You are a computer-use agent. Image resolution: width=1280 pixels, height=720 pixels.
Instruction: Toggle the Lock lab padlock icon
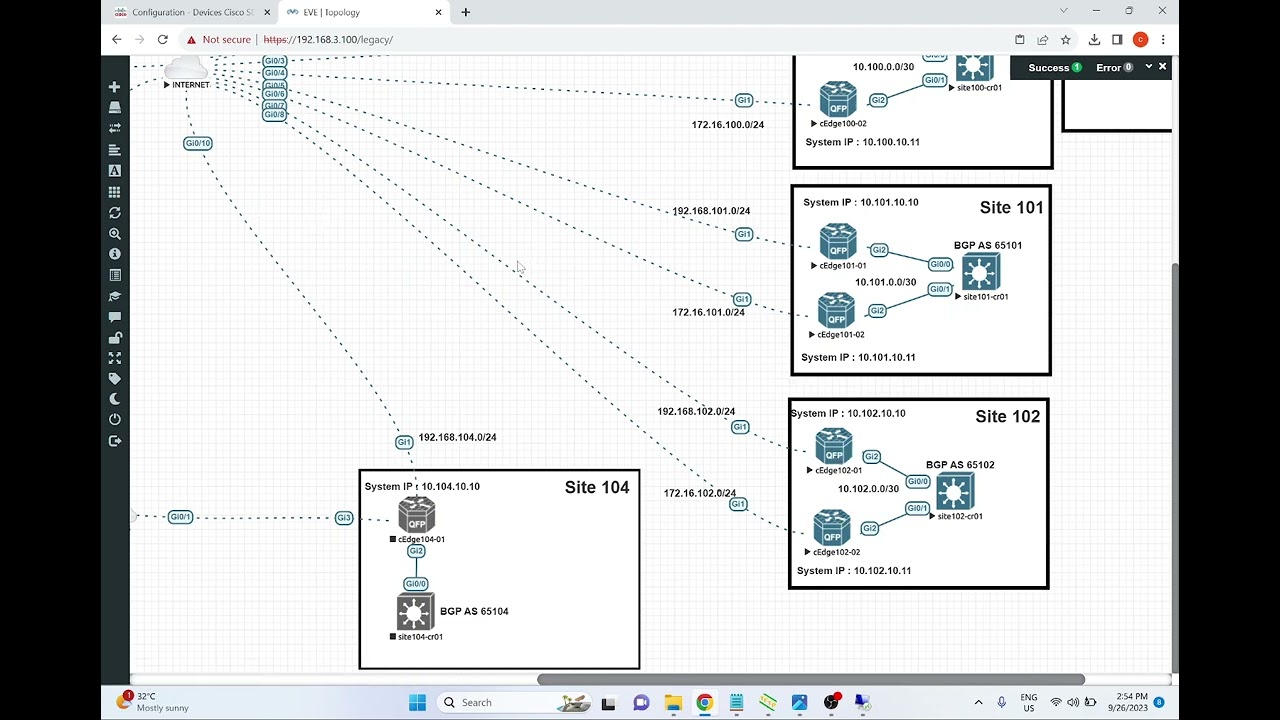pyautogui.click(x=114, y=338)
